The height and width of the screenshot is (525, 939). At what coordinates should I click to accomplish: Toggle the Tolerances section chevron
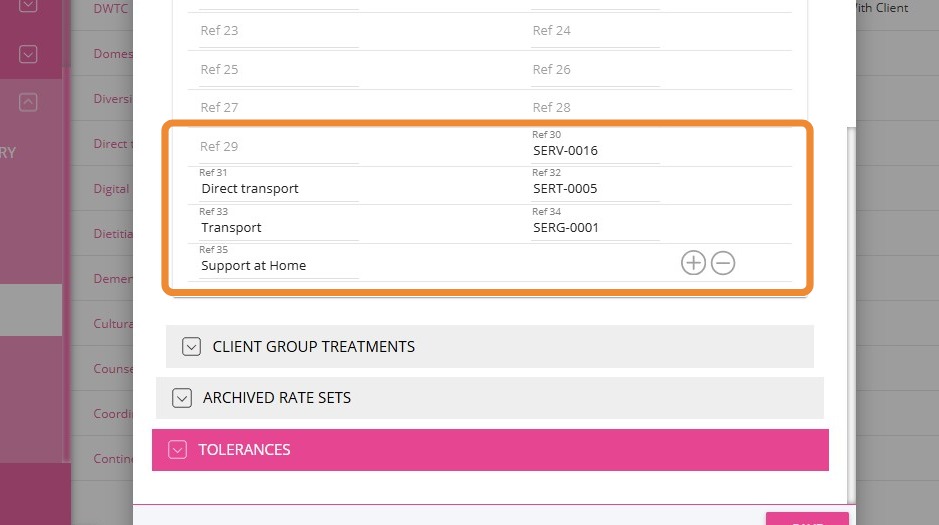click(178, 450)
